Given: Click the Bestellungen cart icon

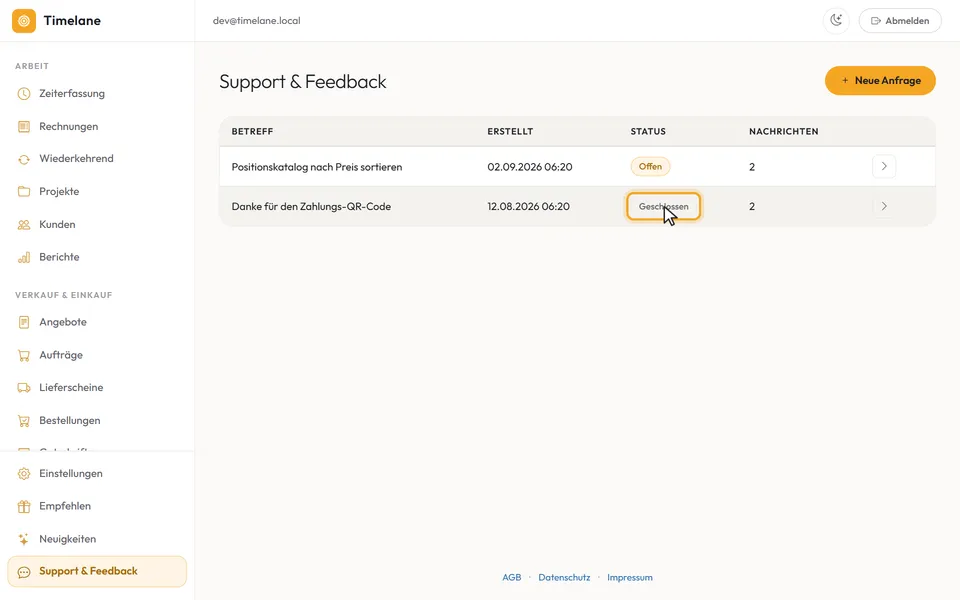Looking at the screenshot, I should (24, 421).
